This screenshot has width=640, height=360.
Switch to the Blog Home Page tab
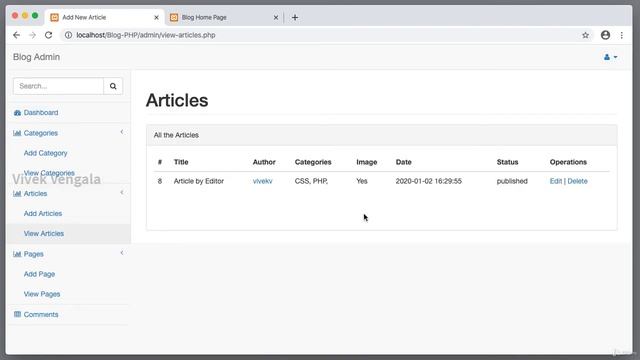click(x=224, y=18)
